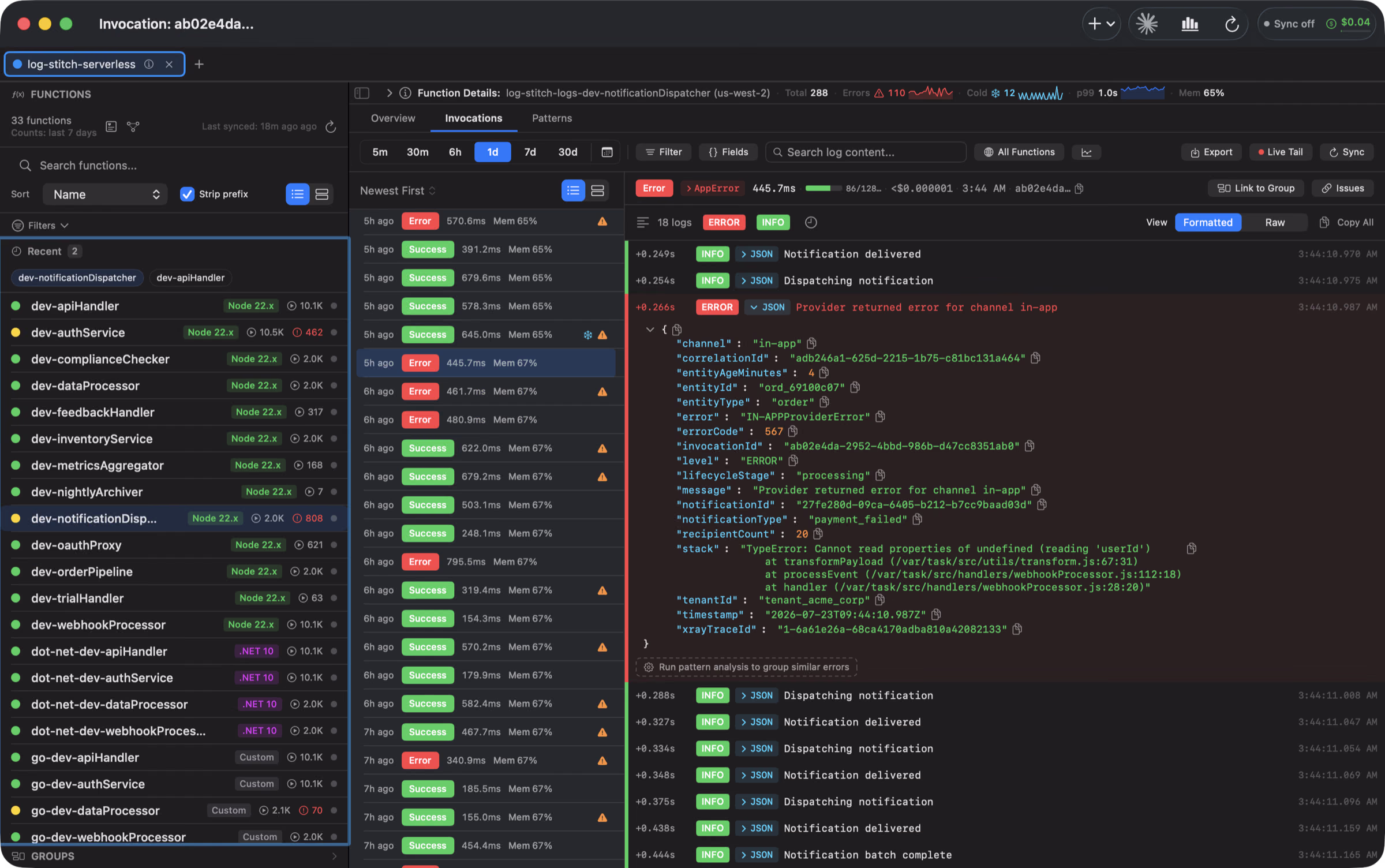Switch invocations to detailed row view
Image resolution: width=1385 pixels, height=868 pixels.
(597, 190)
